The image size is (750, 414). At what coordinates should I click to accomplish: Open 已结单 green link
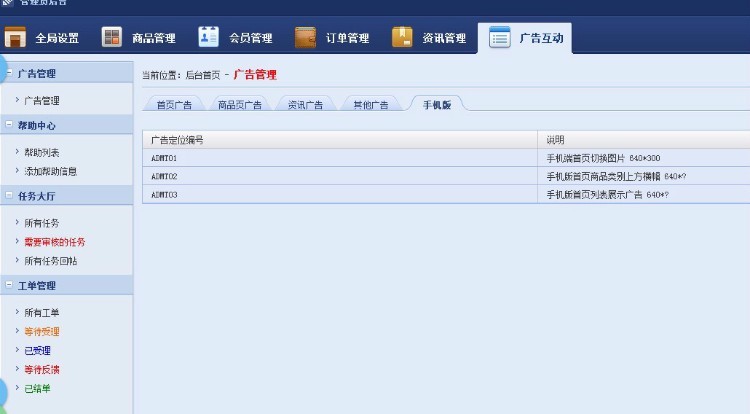tap(37, 389)
